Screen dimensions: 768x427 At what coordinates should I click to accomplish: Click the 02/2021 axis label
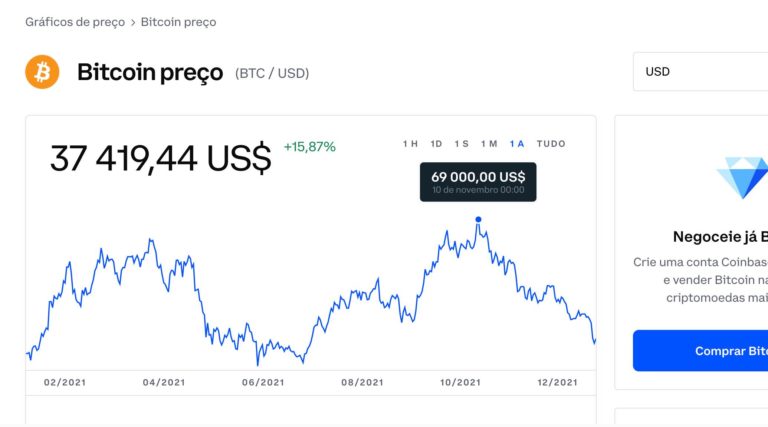65,382
